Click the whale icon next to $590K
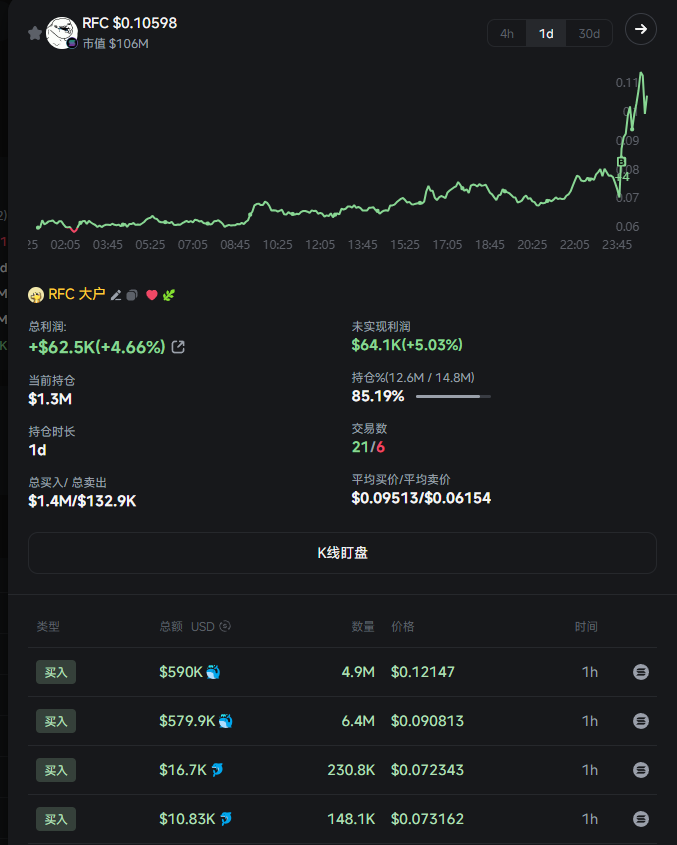Viewport: 677px width, 845px height. [213, 672]
